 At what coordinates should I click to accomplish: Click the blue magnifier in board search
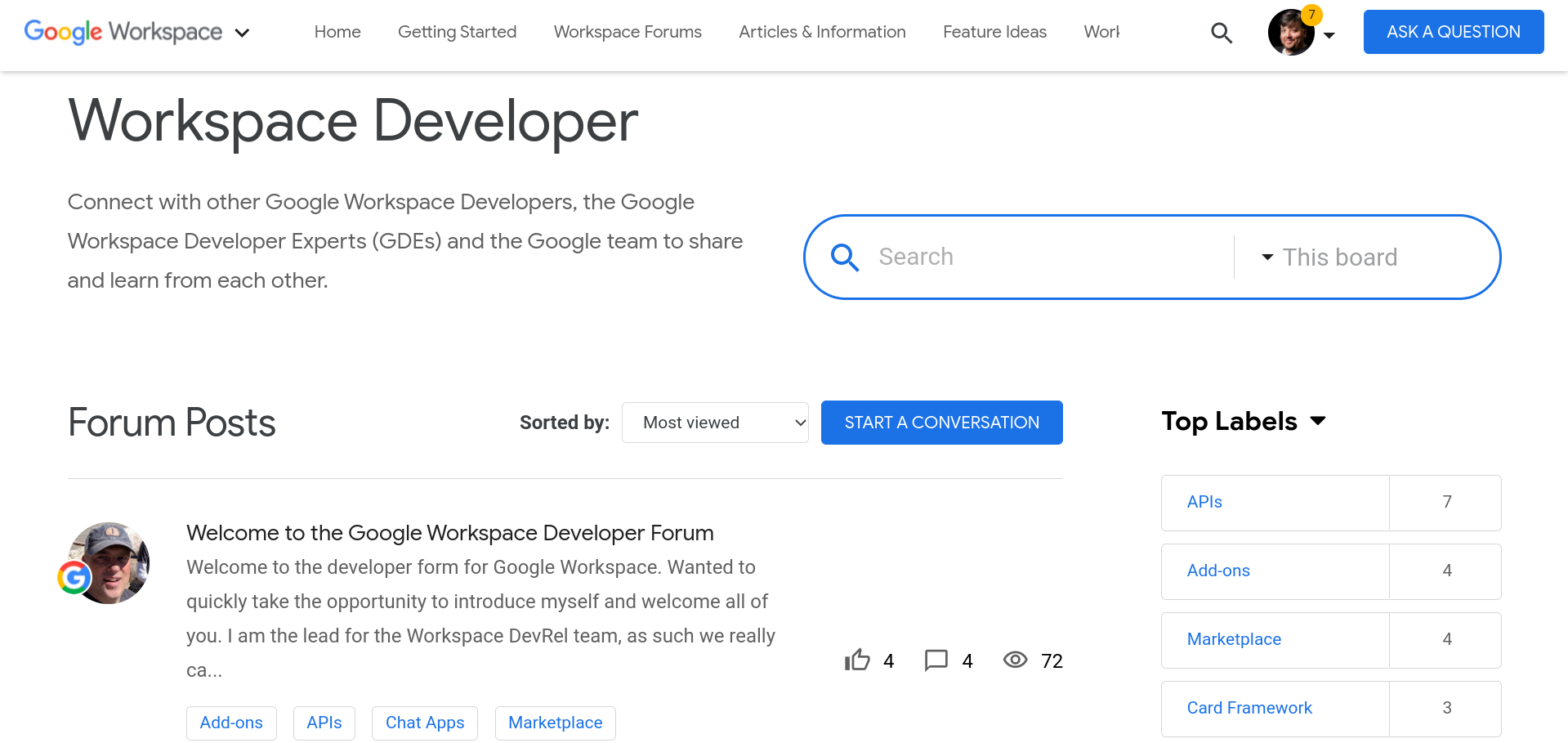(844, 257)
